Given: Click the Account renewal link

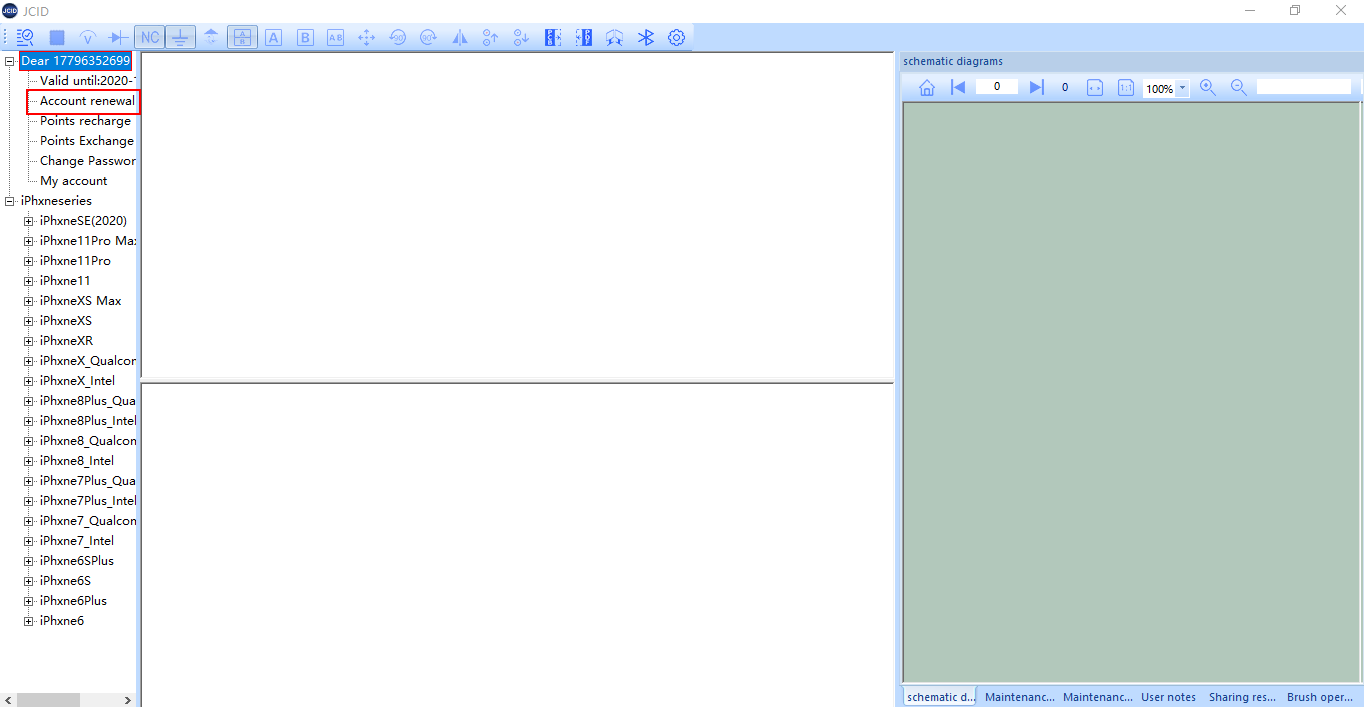Looking at the screenshot, I should [x=86, y=101].
